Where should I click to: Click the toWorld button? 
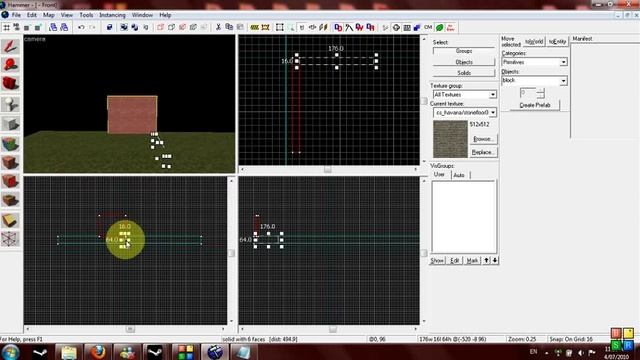point(534,42)
